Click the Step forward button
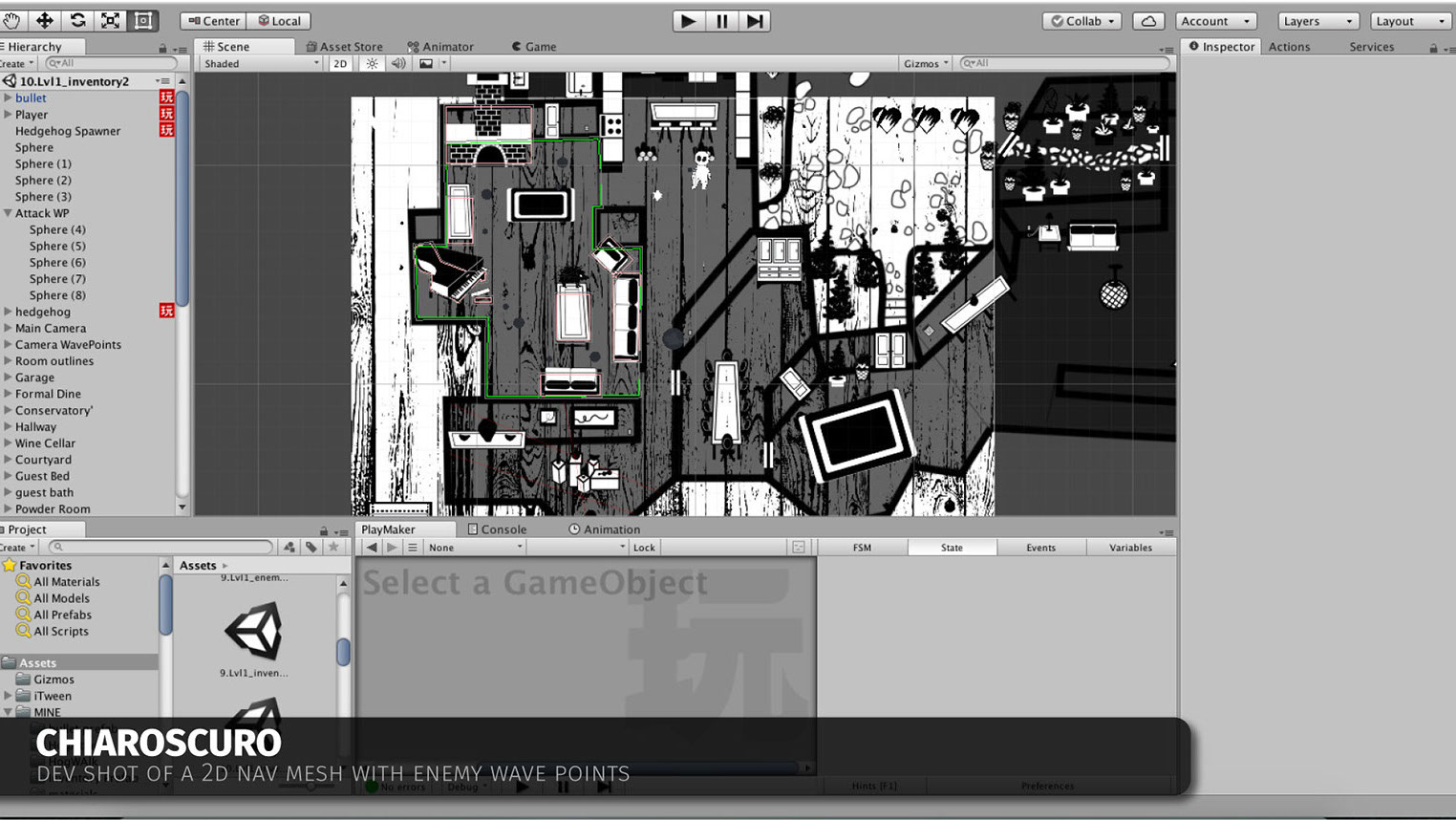This screenshot has width=1456, height=820. (755, 21)
